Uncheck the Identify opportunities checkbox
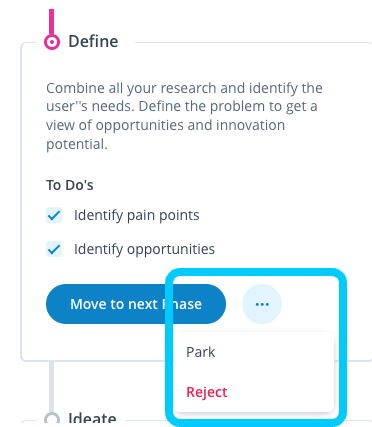 tap(54, 249)
